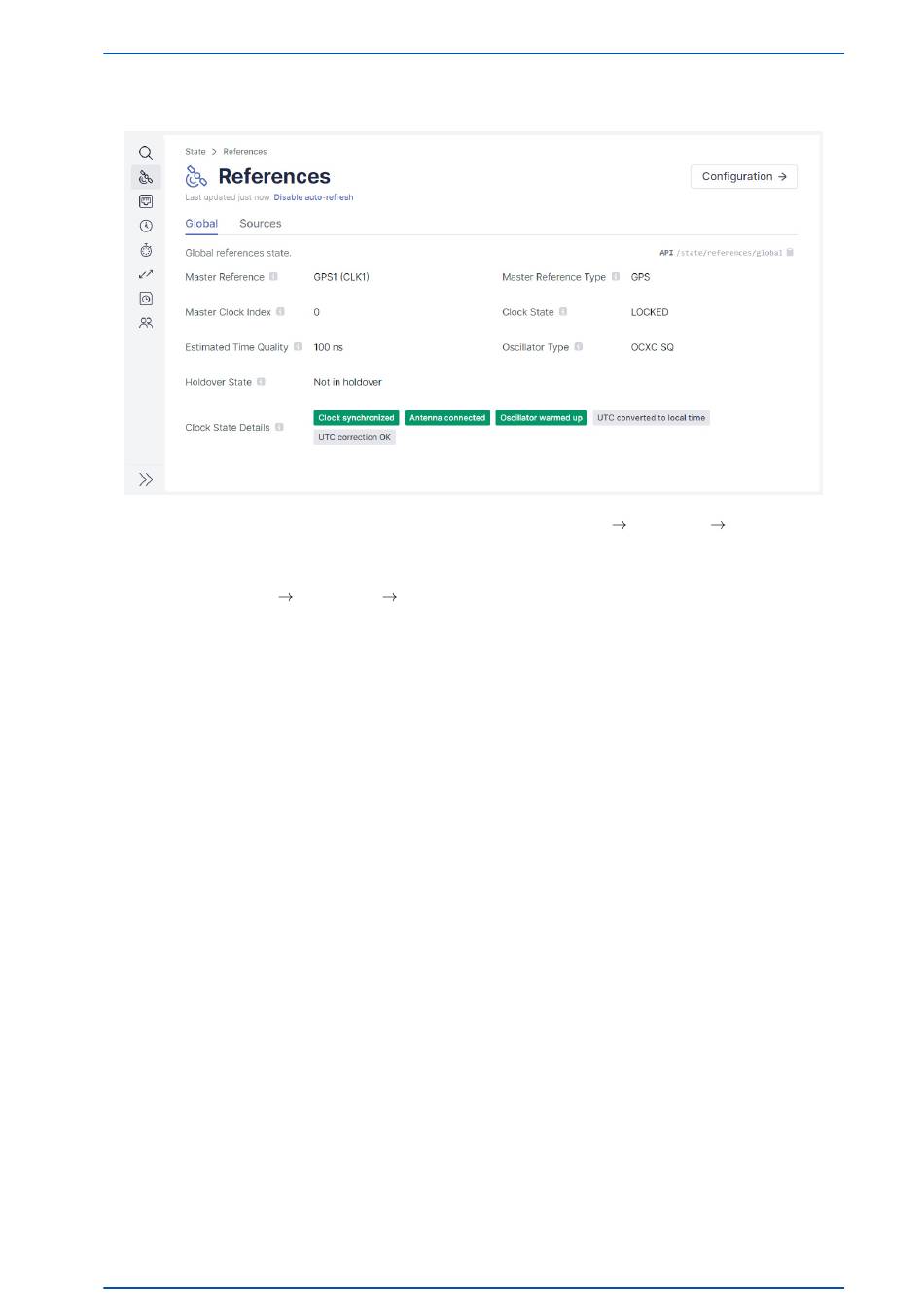
Task: Click the API /state/references/global path
Action: [x=721, y=253]
